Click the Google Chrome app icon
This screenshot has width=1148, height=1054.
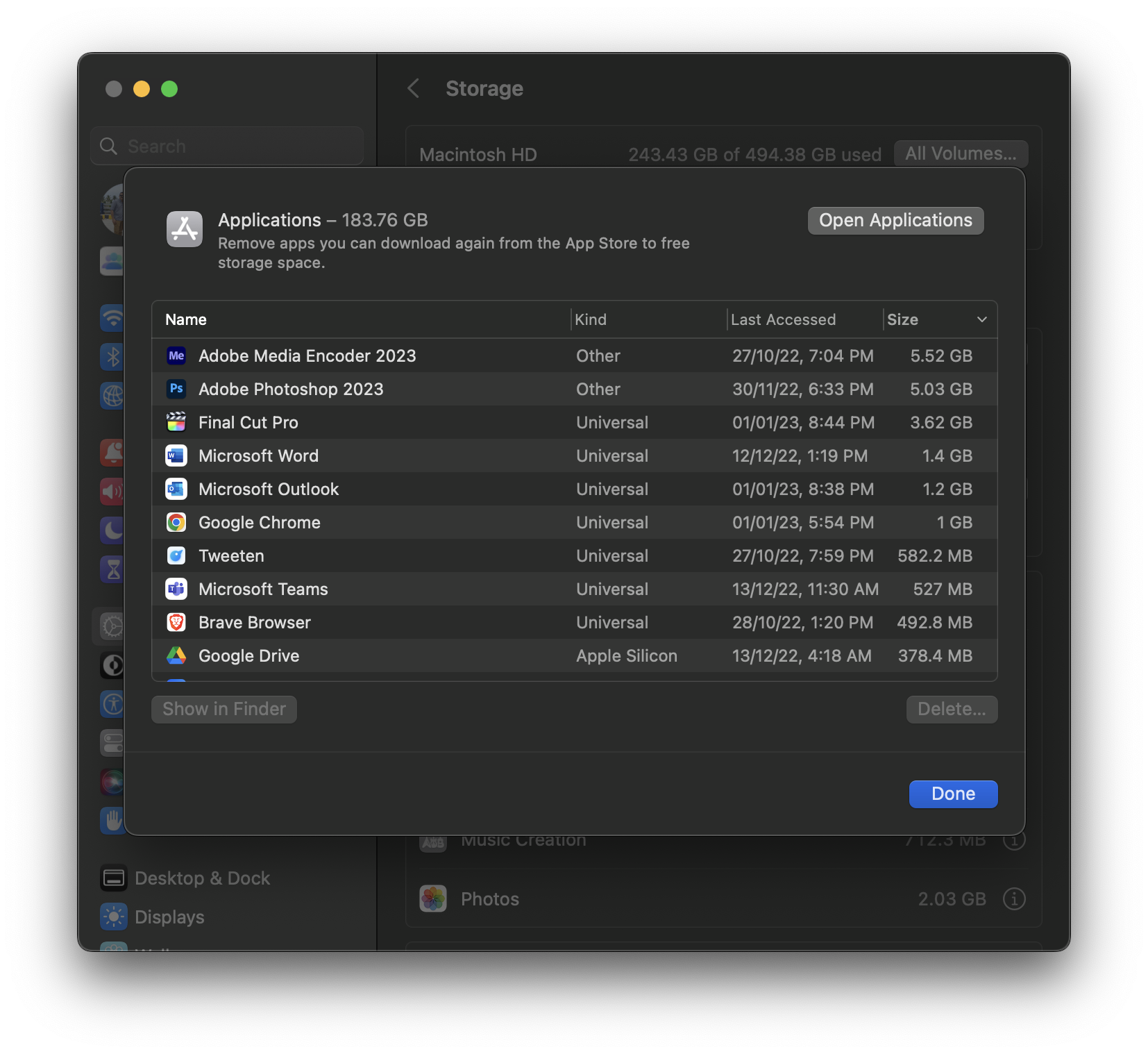(176, 522)
